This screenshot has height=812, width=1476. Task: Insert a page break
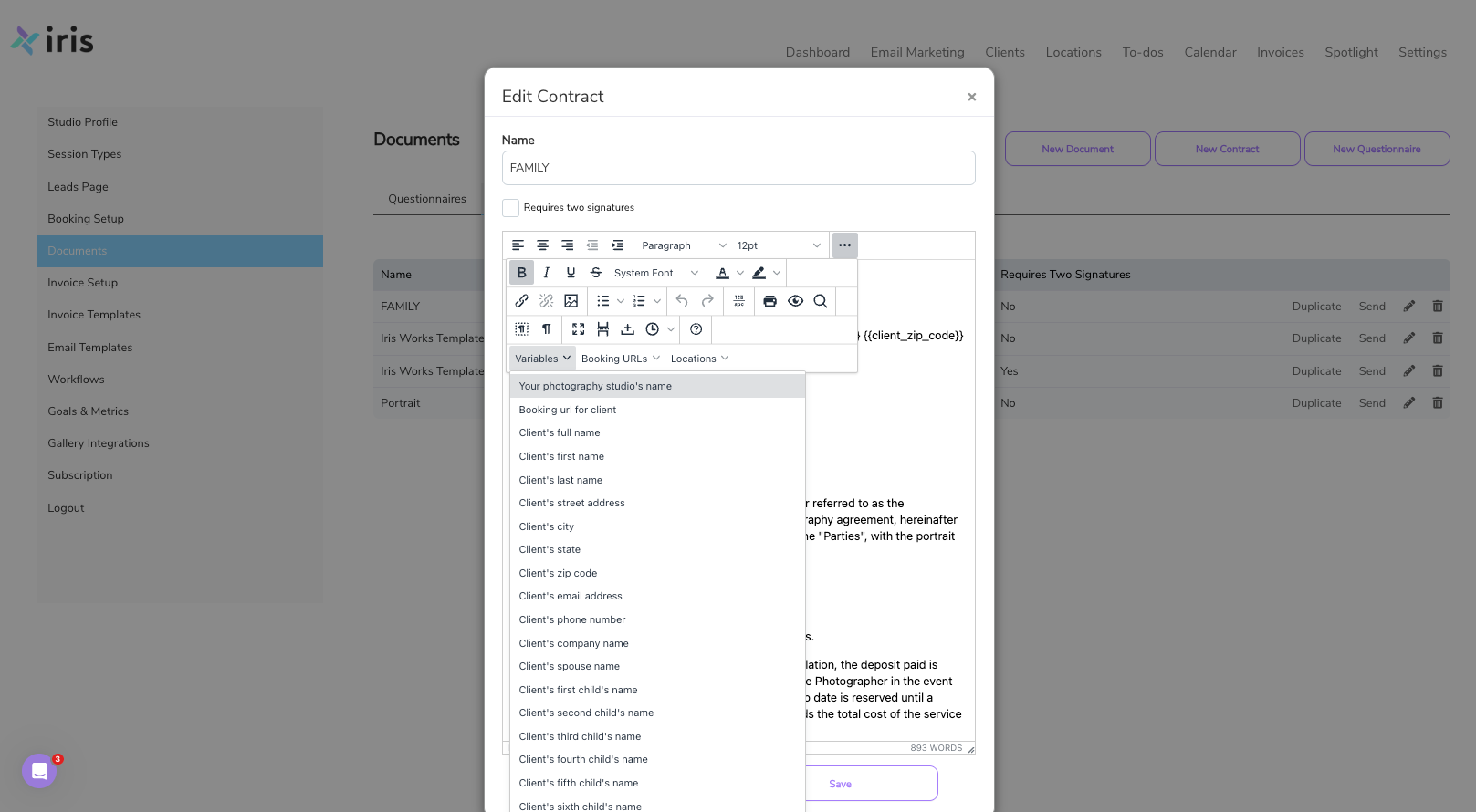602,329
